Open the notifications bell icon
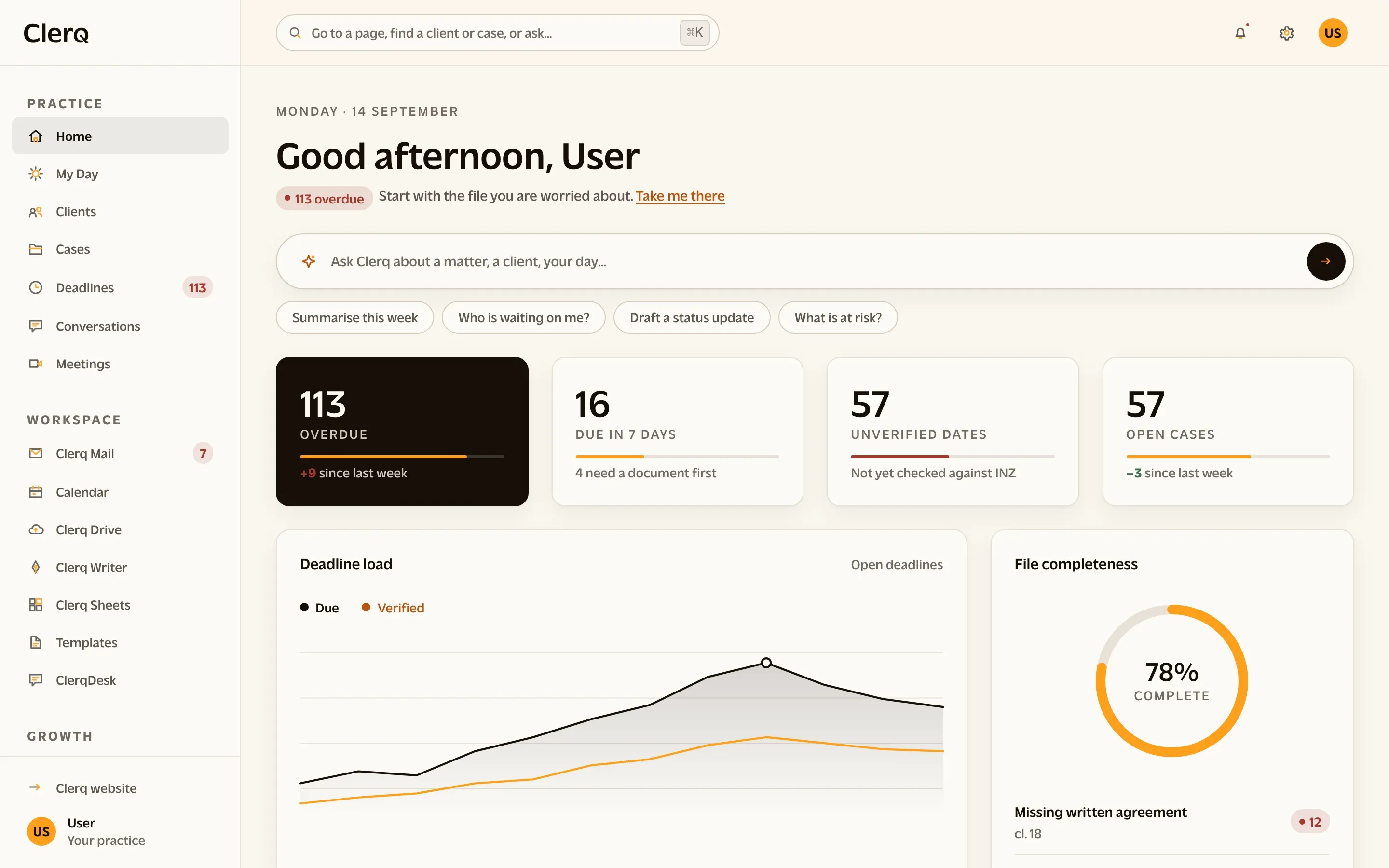The width and height of the screenshot is (1389, 868). click(1240, 33)
